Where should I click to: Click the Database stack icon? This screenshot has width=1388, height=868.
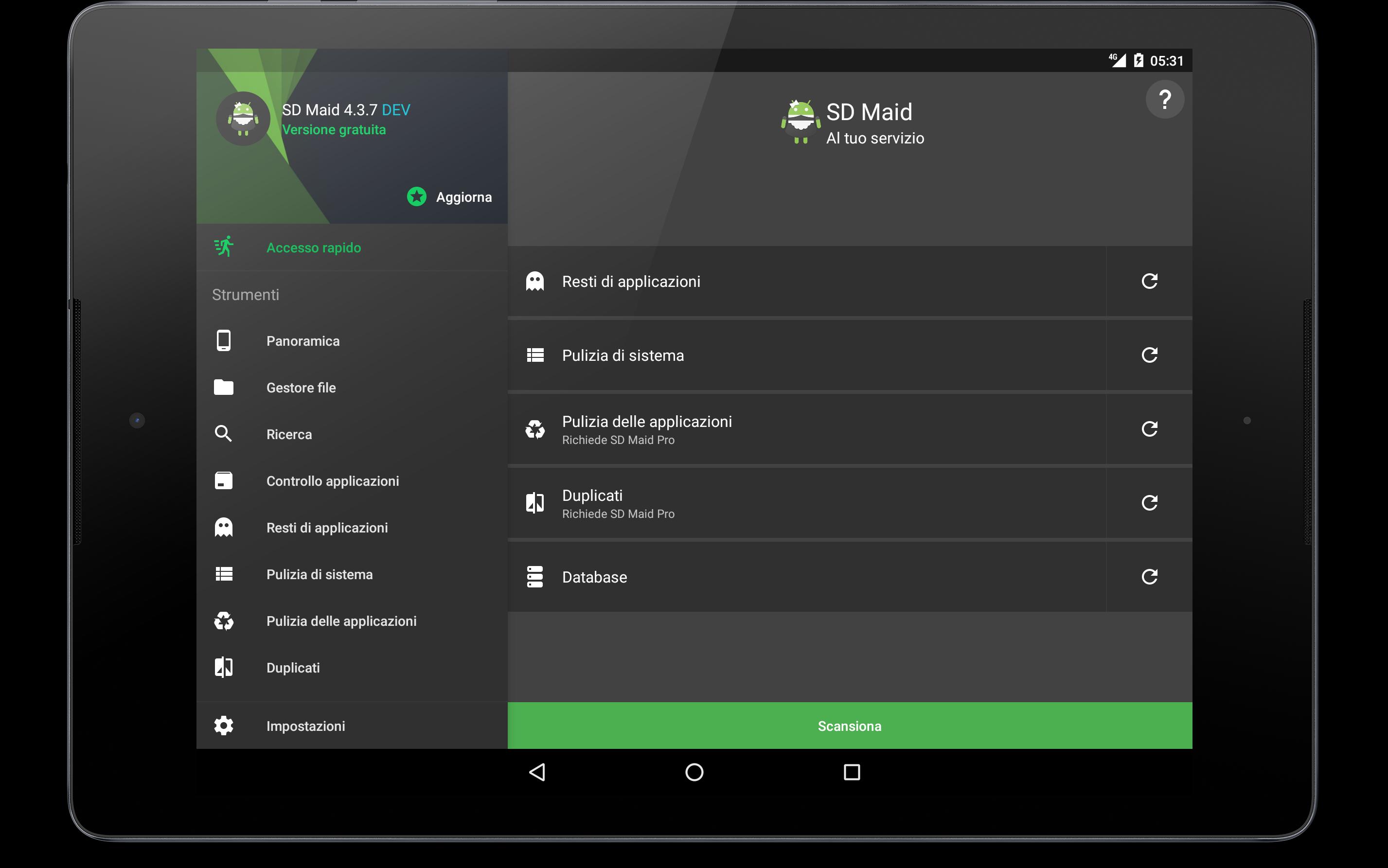tap(535, 577)
